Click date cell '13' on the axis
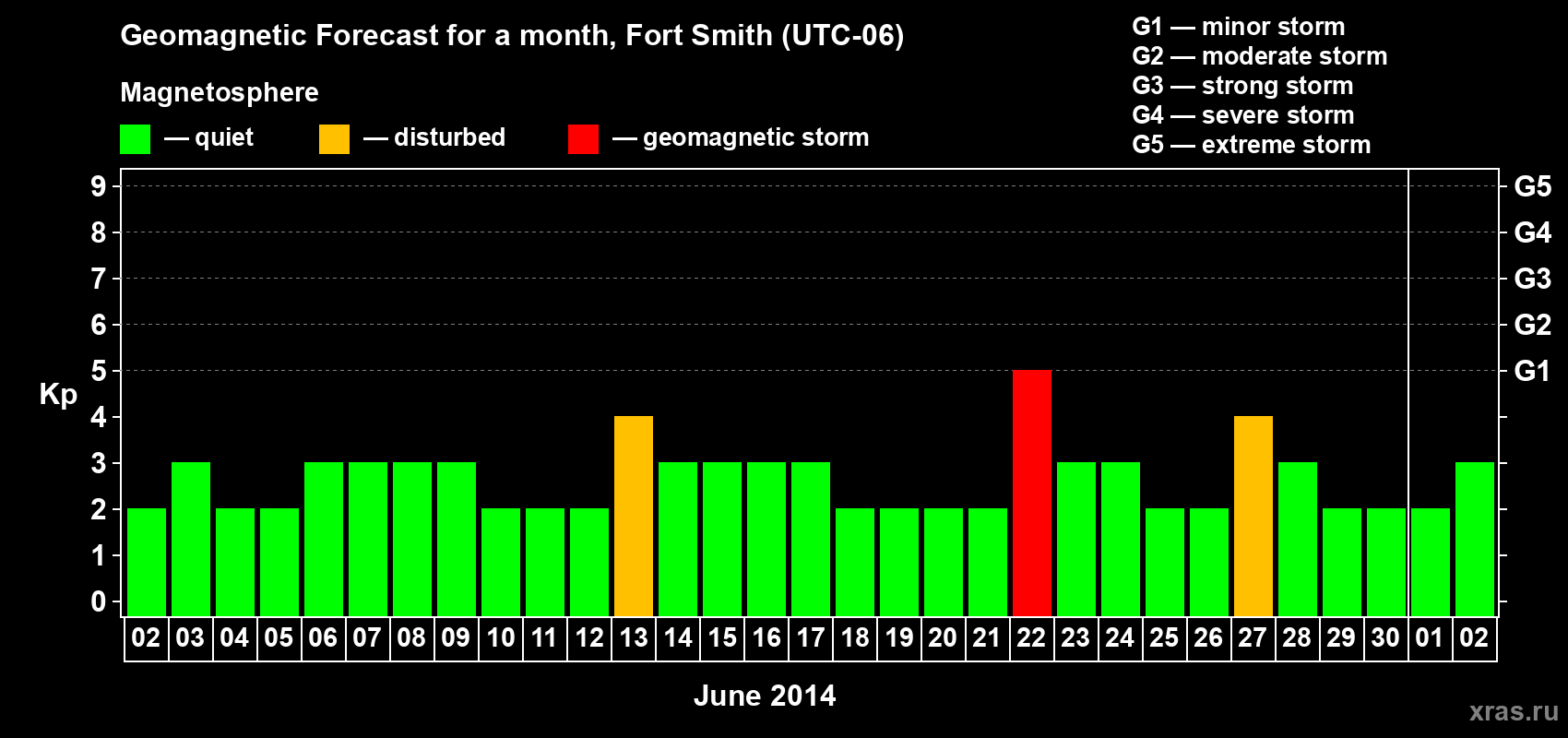 pyautogui.click(x=633, y=638)
